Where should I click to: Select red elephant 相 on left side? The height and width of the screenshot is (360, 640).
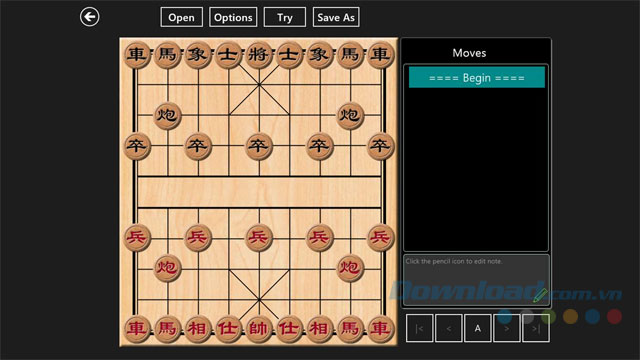(x=198, y=329)
